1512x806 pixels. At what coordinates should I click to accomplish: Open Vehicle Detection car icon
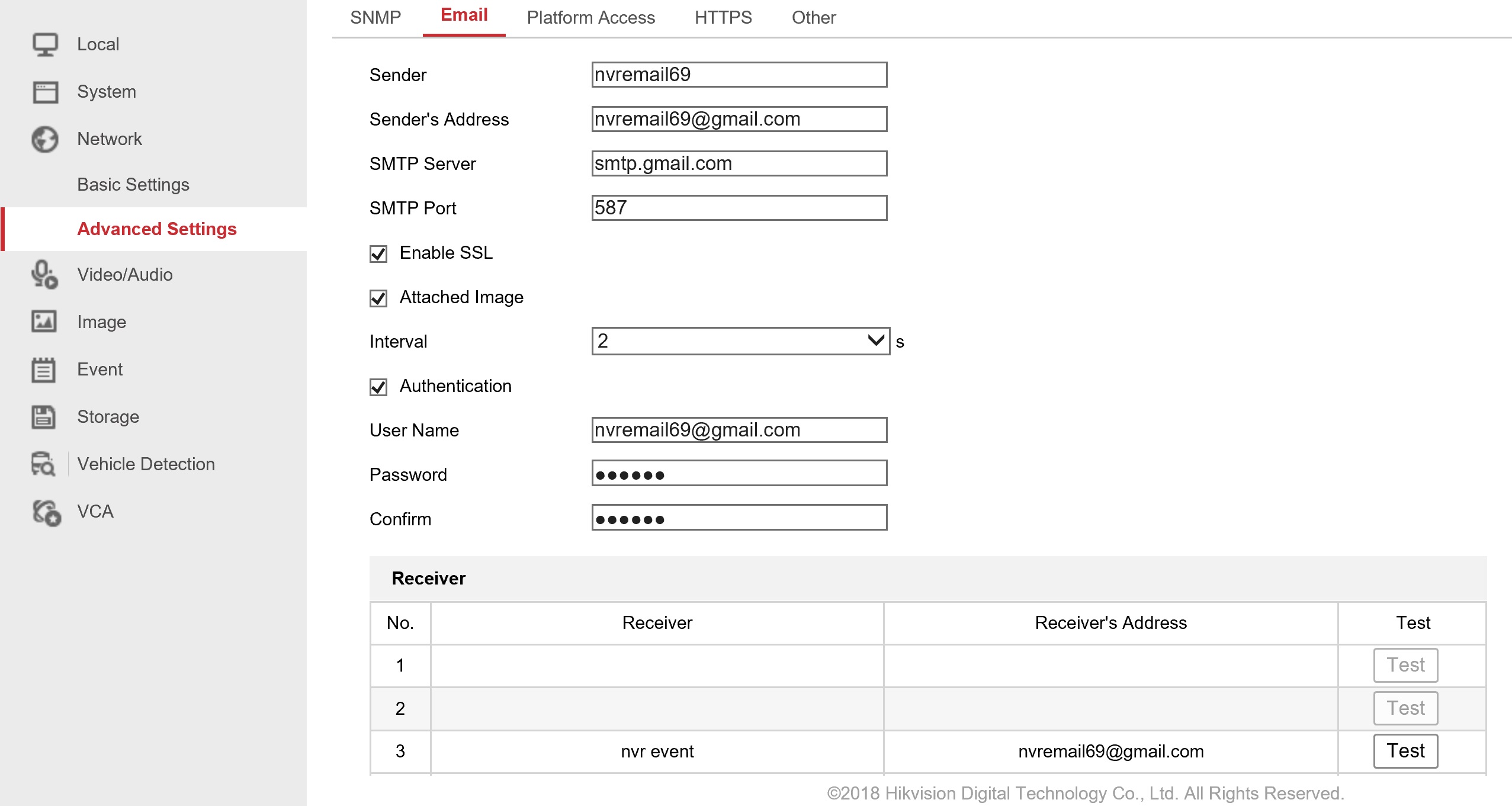coord(44,464)
